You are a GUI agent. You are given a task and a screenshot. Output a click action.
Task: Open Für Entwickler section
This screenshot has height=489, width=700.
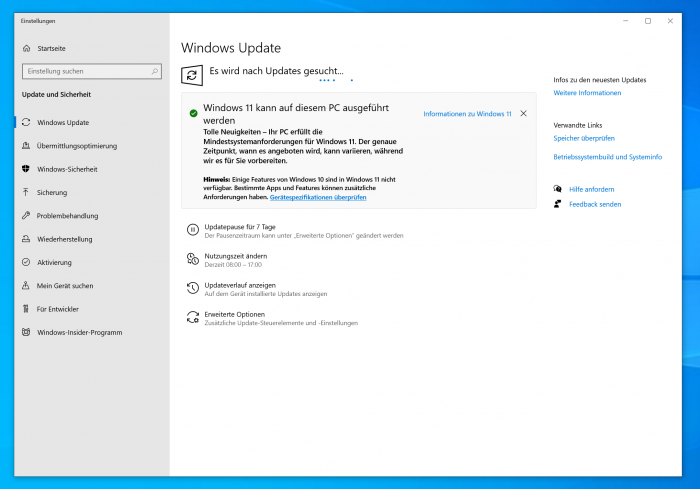pos(58,309)
